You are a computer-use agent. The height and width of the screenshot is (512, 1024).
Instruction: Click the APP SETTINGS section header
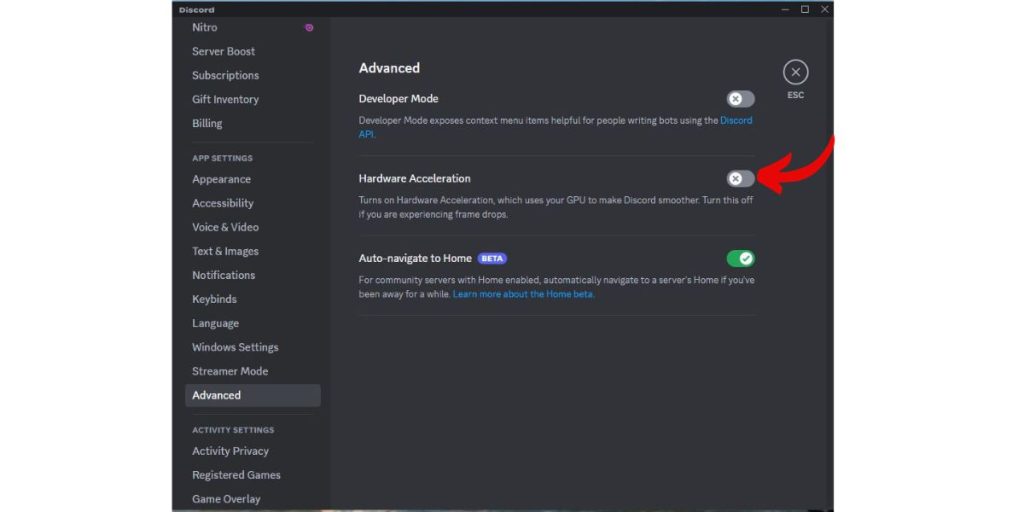pyautogui.click(x=222, y=158)
